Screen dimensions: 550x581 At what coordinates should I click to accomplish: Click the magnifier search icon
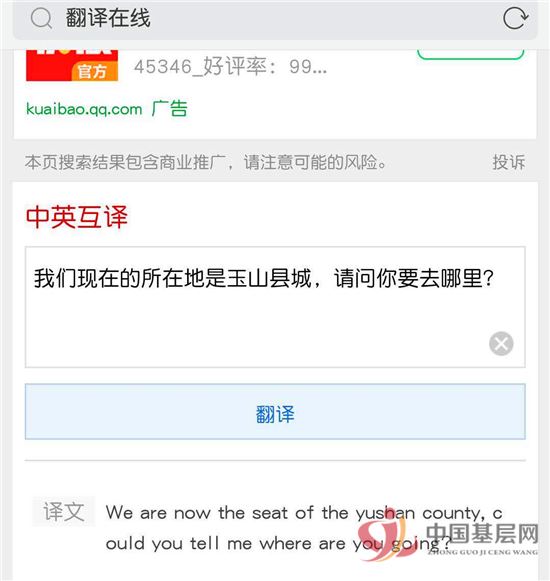[x=41, y=18]
